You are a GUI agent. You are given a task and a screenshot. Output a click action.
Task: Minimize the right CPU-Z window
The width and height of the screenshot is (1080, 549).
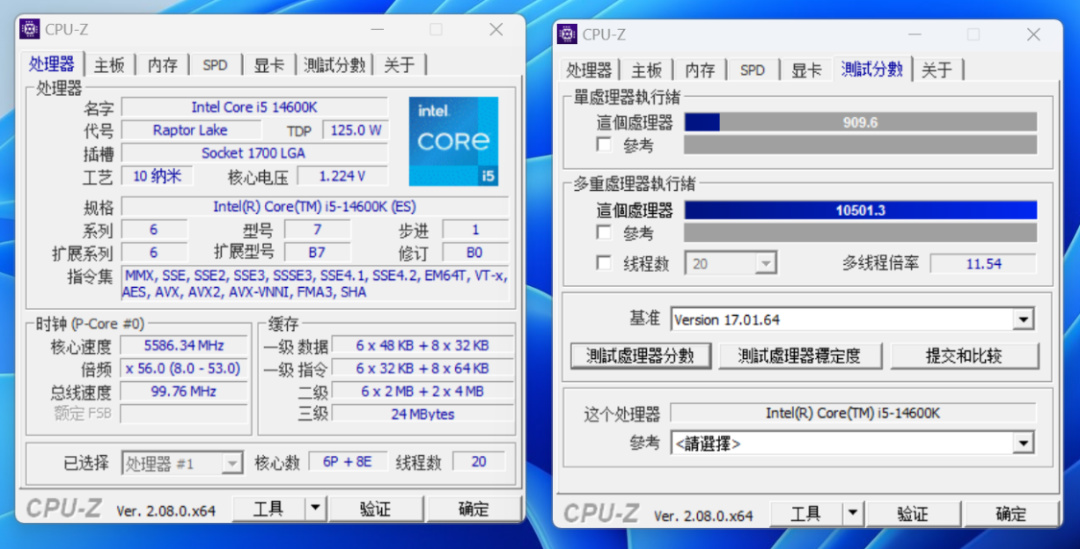tap(914, 34)
